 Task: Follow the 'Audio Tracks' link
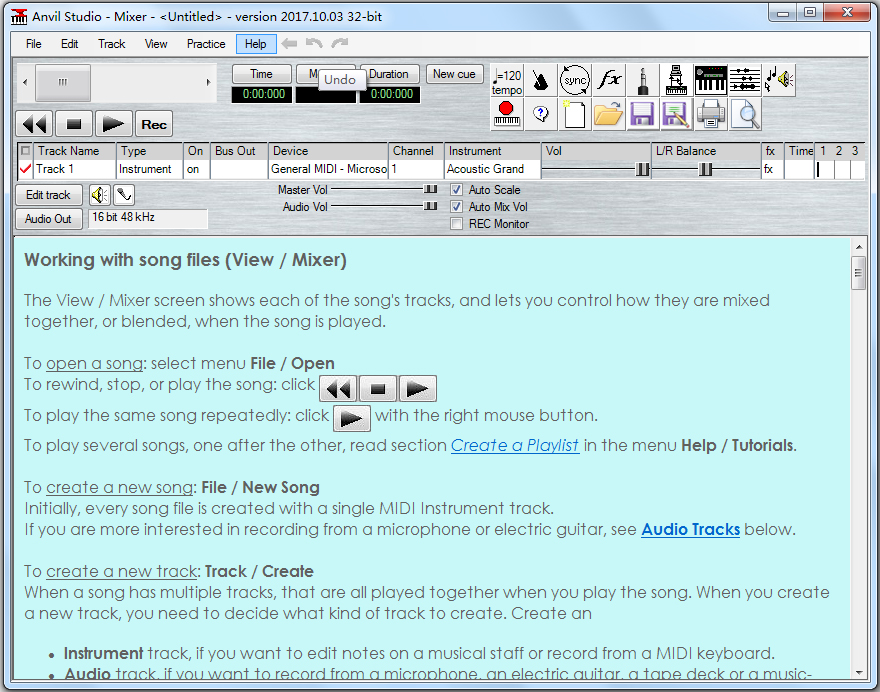coord(690,529)
